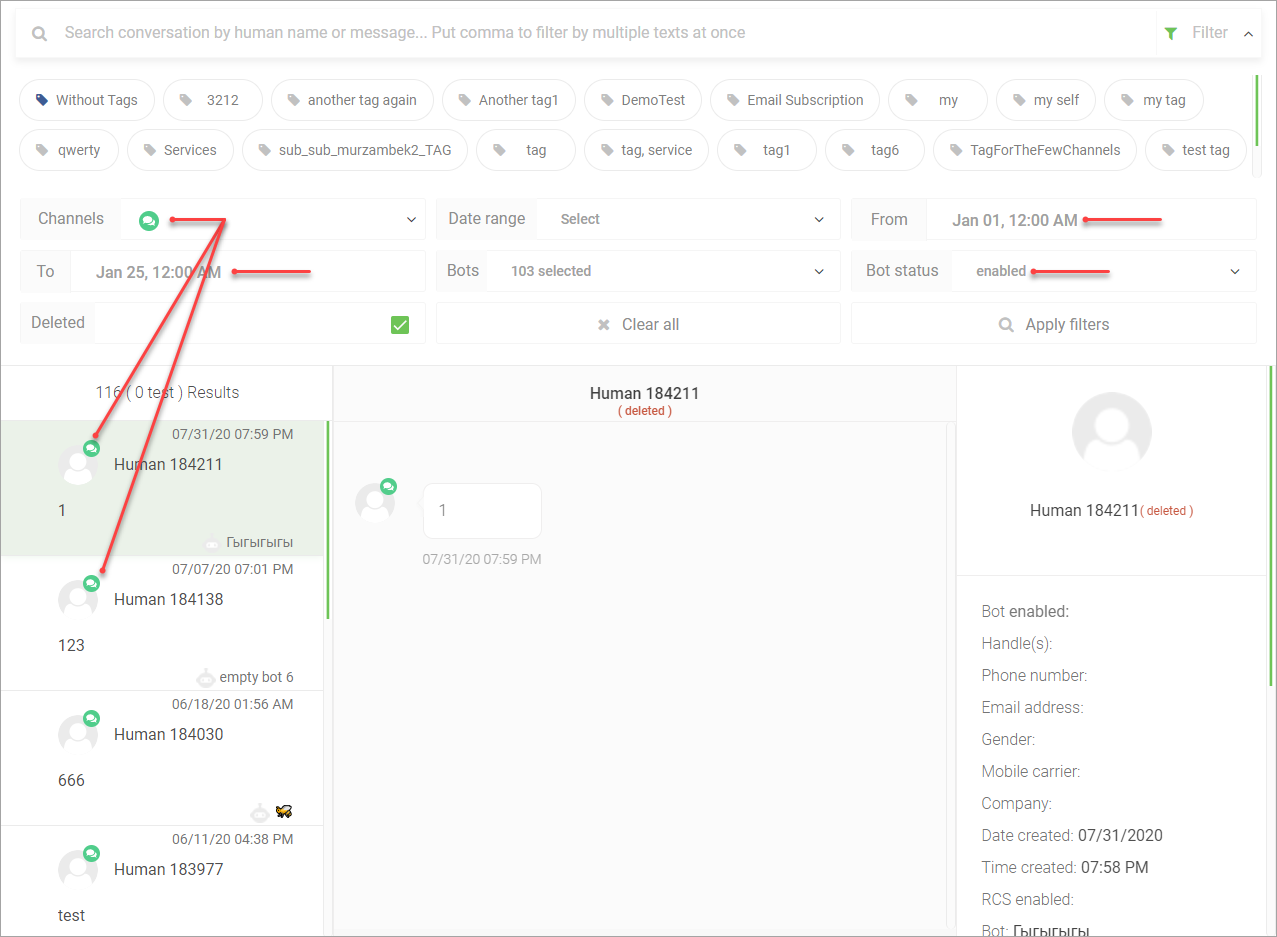Click the avatar of Human 184030

(78, 734)
